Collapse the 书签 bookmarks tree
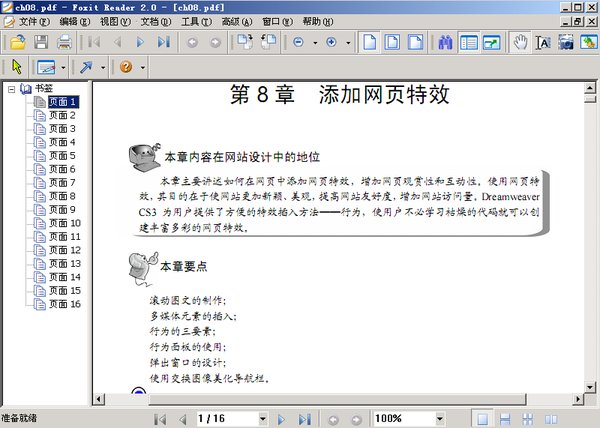The height and width of the screenshot is (428, 600). pos(12,90)
